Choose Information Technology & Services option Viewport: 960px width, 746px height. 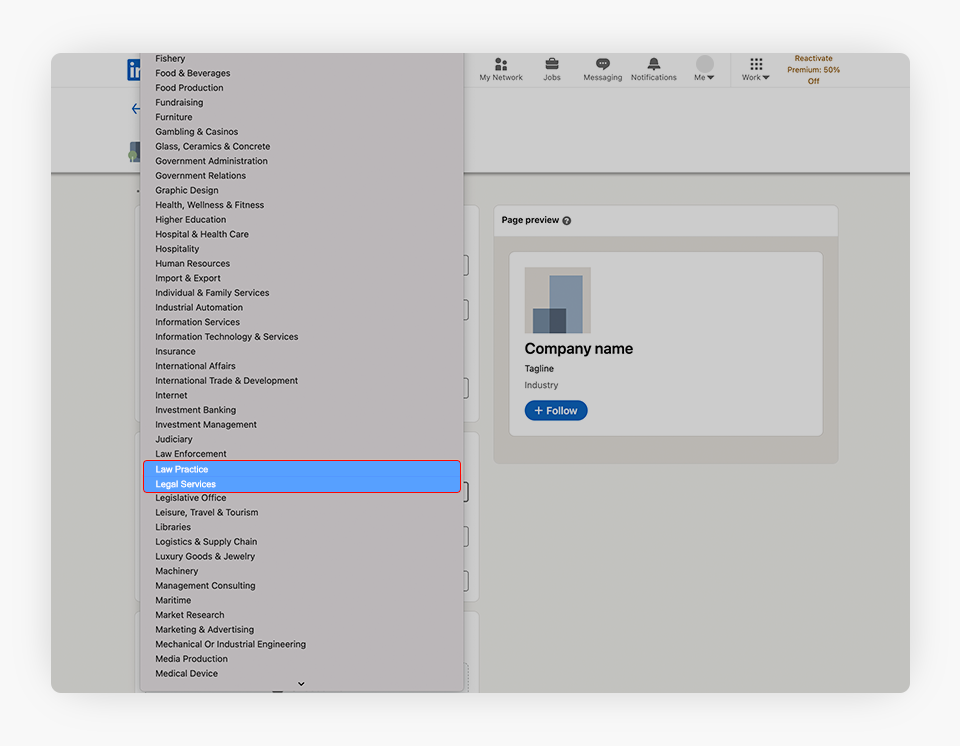[x=226, y=337]
